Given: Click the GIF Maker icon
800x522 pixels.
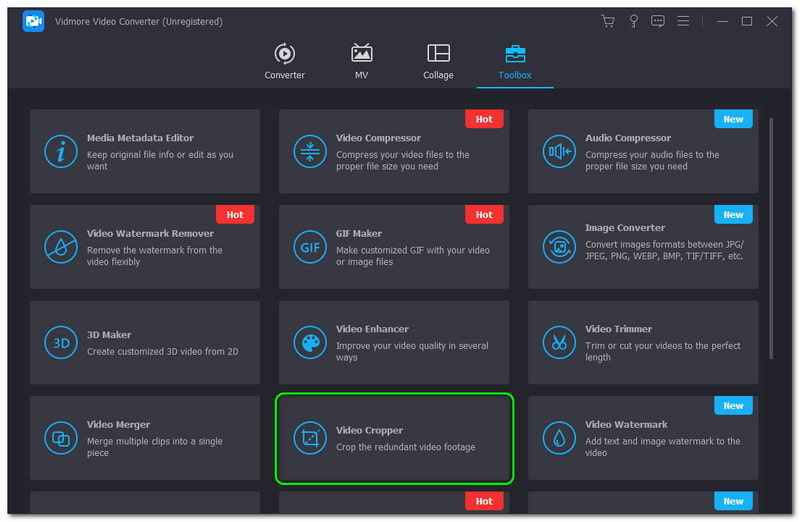Looking at the screenshot, I should click(310, 247).
